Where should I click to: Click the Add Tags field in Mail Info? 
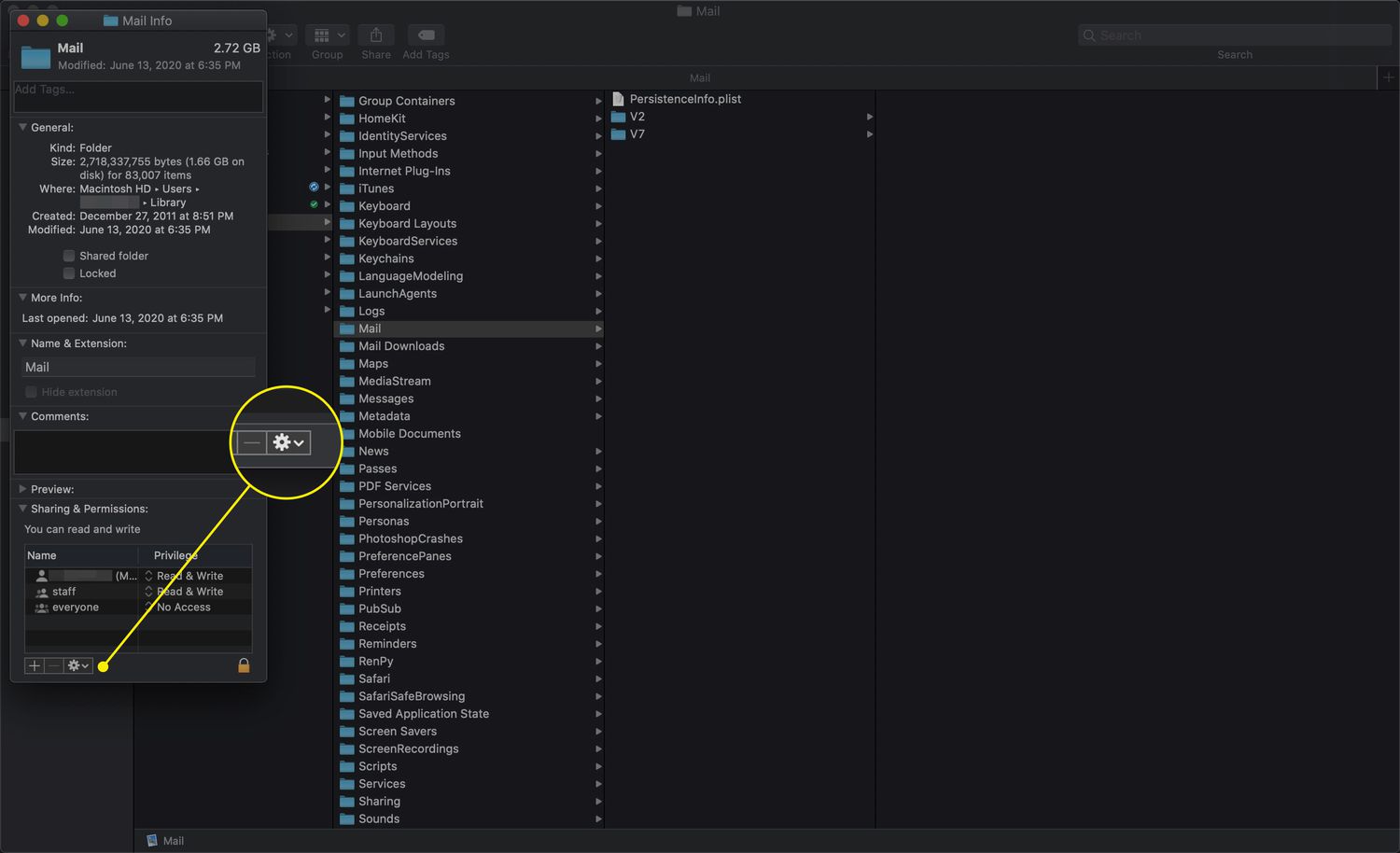[138, 96]
